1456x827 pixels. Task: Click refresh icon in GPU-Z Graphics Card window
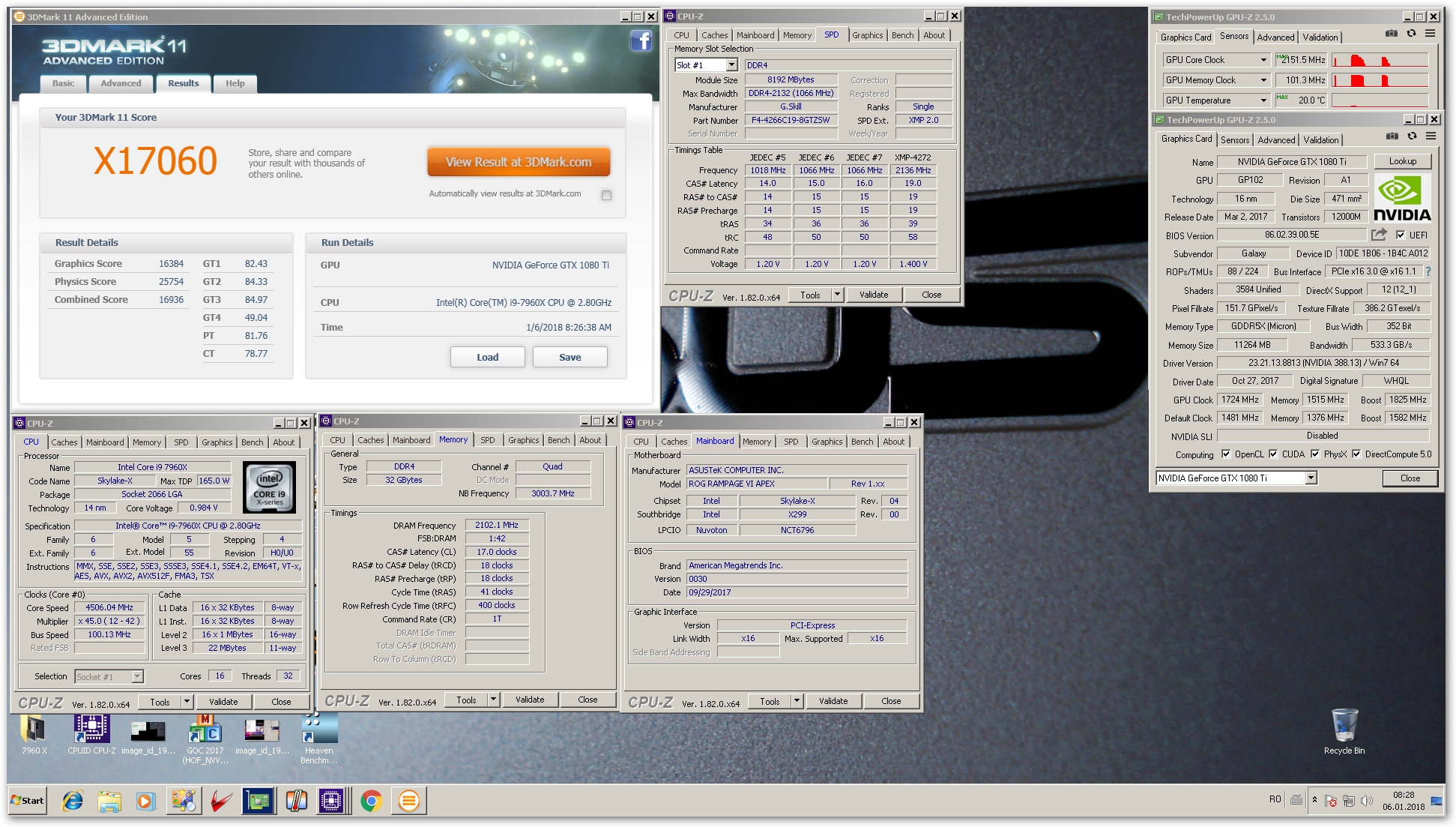[x=1412, y=136]
